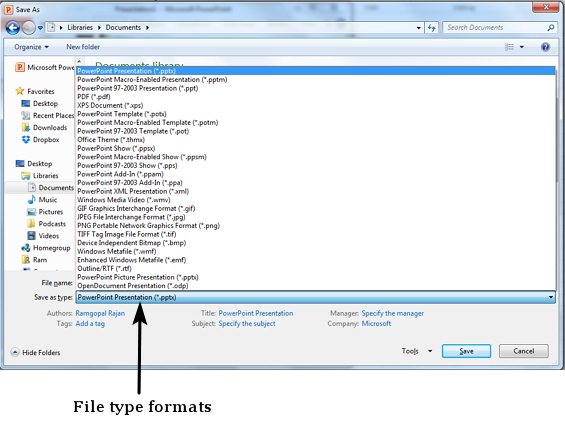Click Add a tag link
This screenshot has height=429, width=565.
[90, 323]
